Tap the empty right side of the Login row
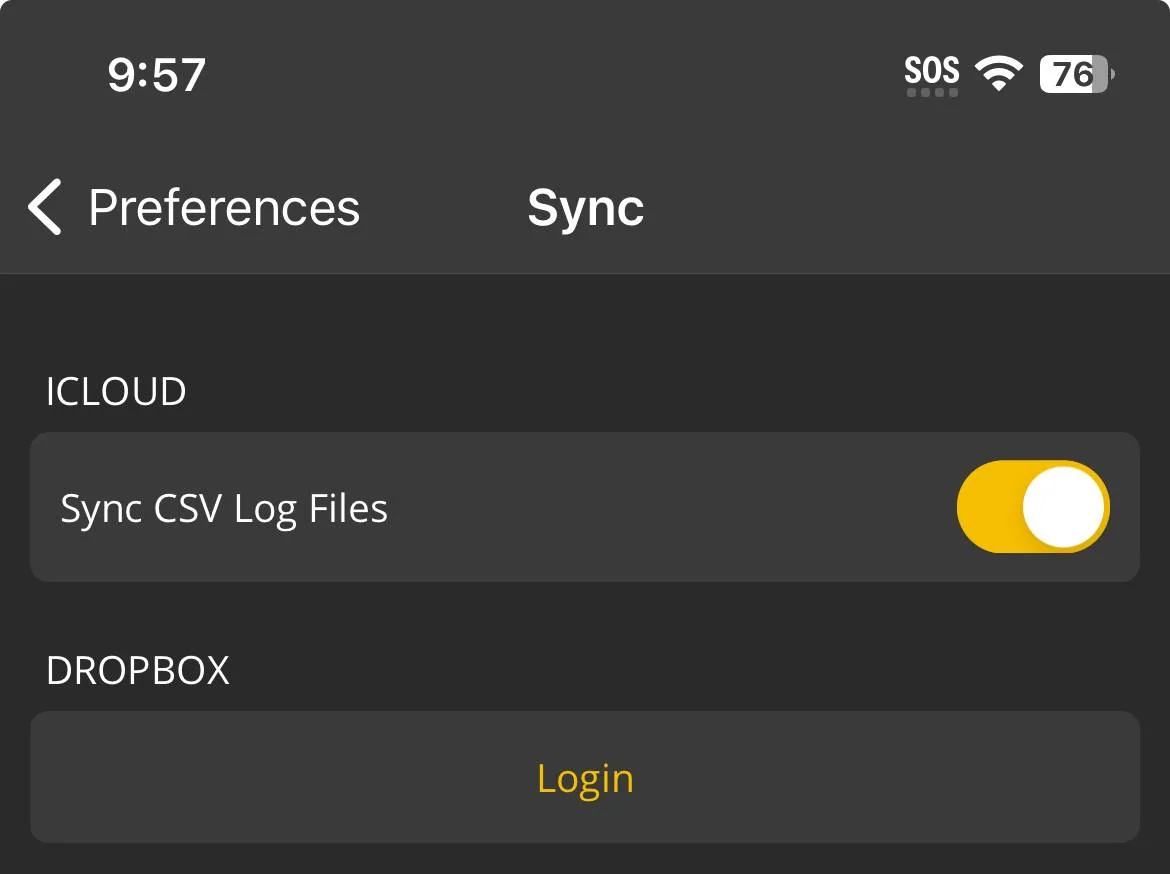The image size is (1170, 874). point(920,778)
